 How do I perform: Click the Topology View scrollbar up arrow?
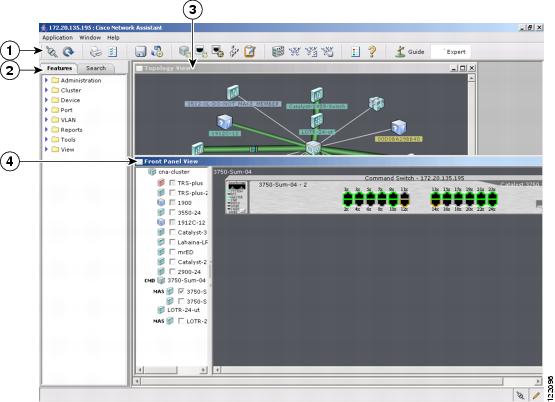point(471,78)
